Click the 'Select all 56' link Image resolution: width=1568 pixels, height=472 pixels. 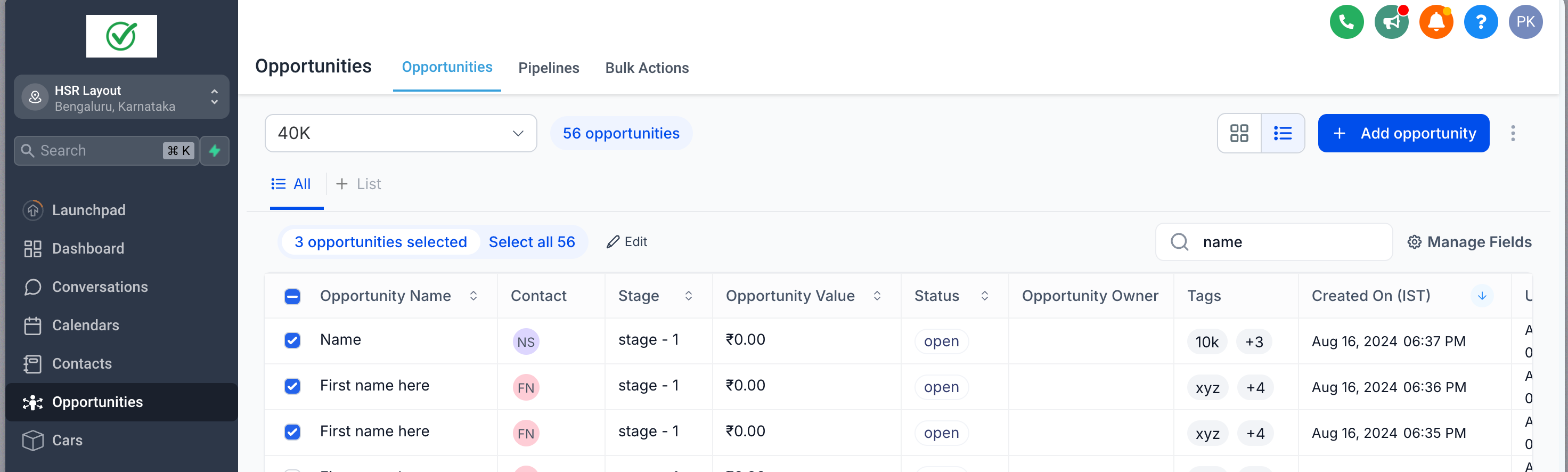point(532,242)
